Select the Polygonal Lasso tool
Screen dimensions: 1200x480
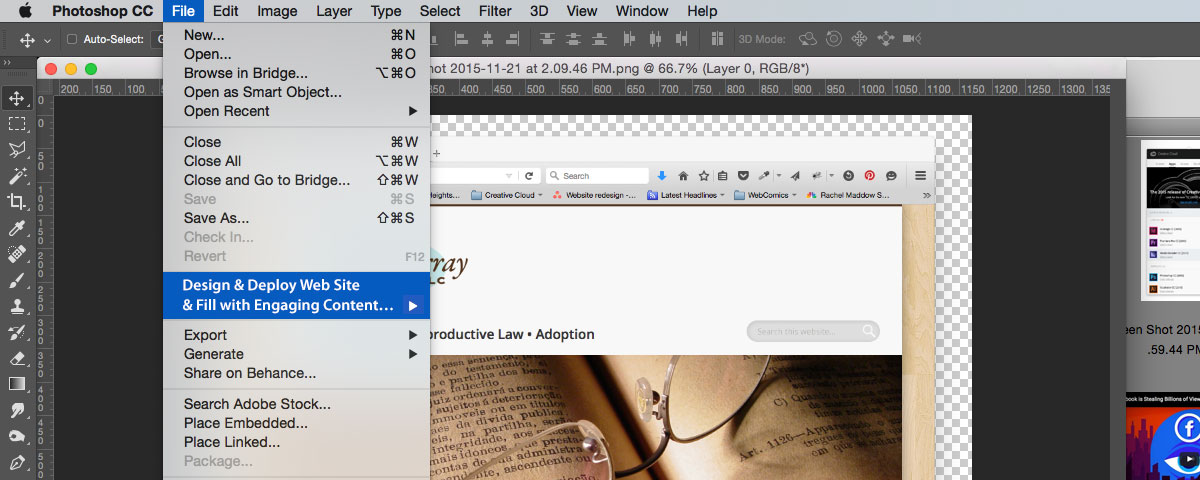tap(17, 150)
